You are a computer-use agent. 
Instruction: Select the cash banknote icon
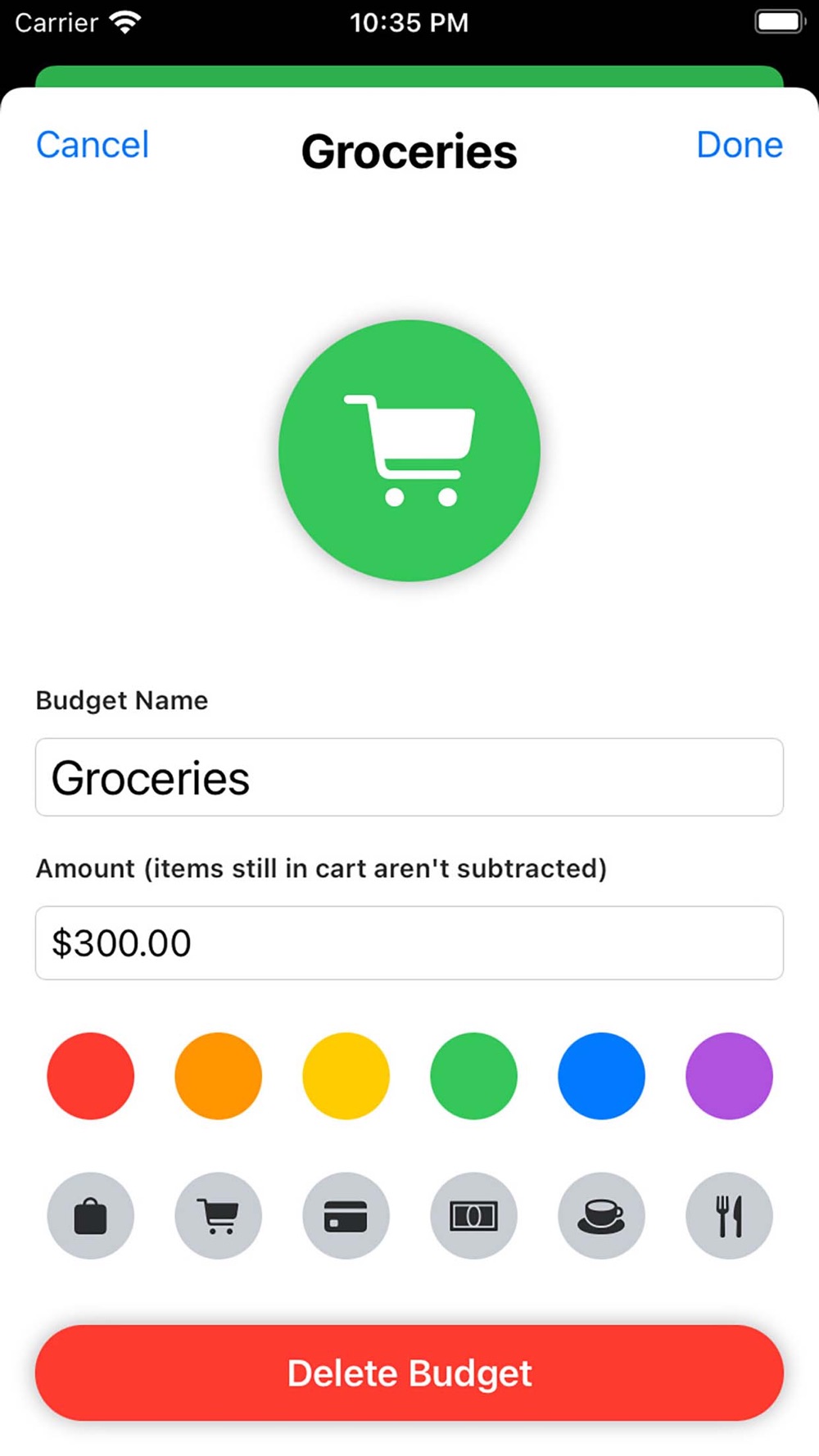click(474, 1216)
